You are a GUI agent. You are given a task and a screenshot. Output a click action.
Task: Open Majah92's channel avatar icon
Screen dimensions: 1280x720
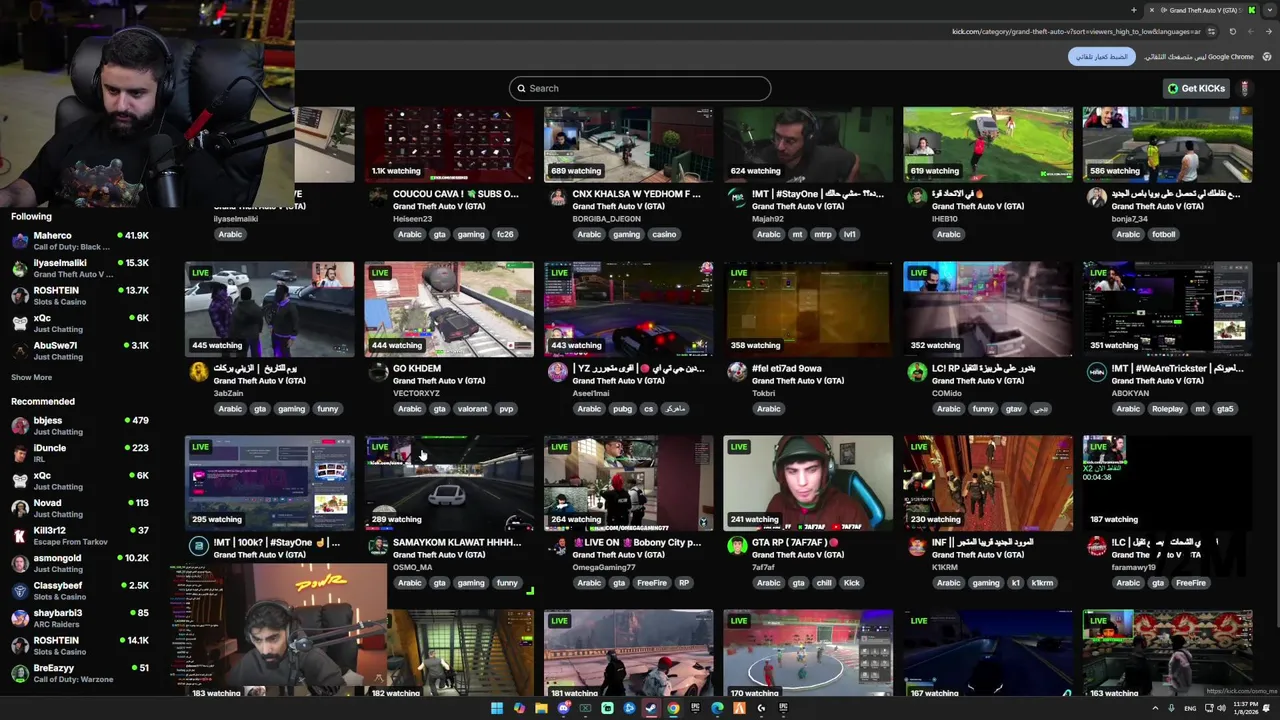737,198
